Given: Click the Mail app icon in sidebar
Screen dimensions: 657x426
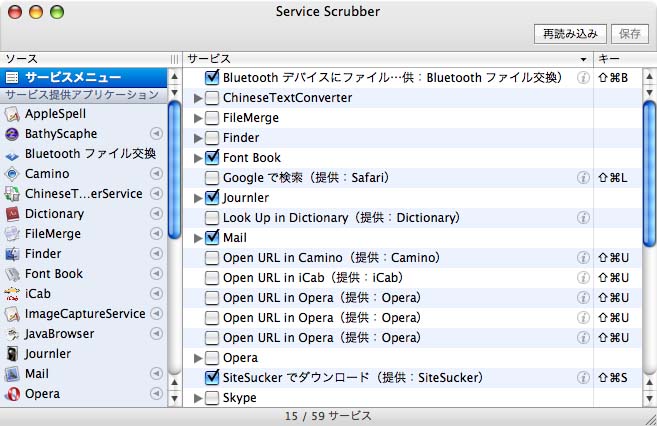Looking at the screenshot, I should tap(12, 374).
